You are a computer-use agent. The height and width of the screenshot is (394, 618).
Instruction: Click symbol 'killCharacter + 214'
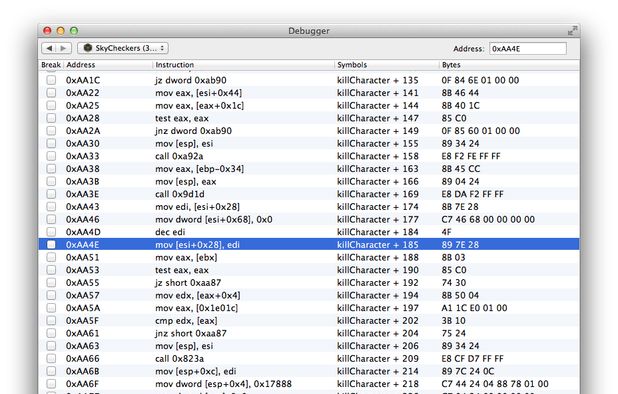click(x=378, y=371)
